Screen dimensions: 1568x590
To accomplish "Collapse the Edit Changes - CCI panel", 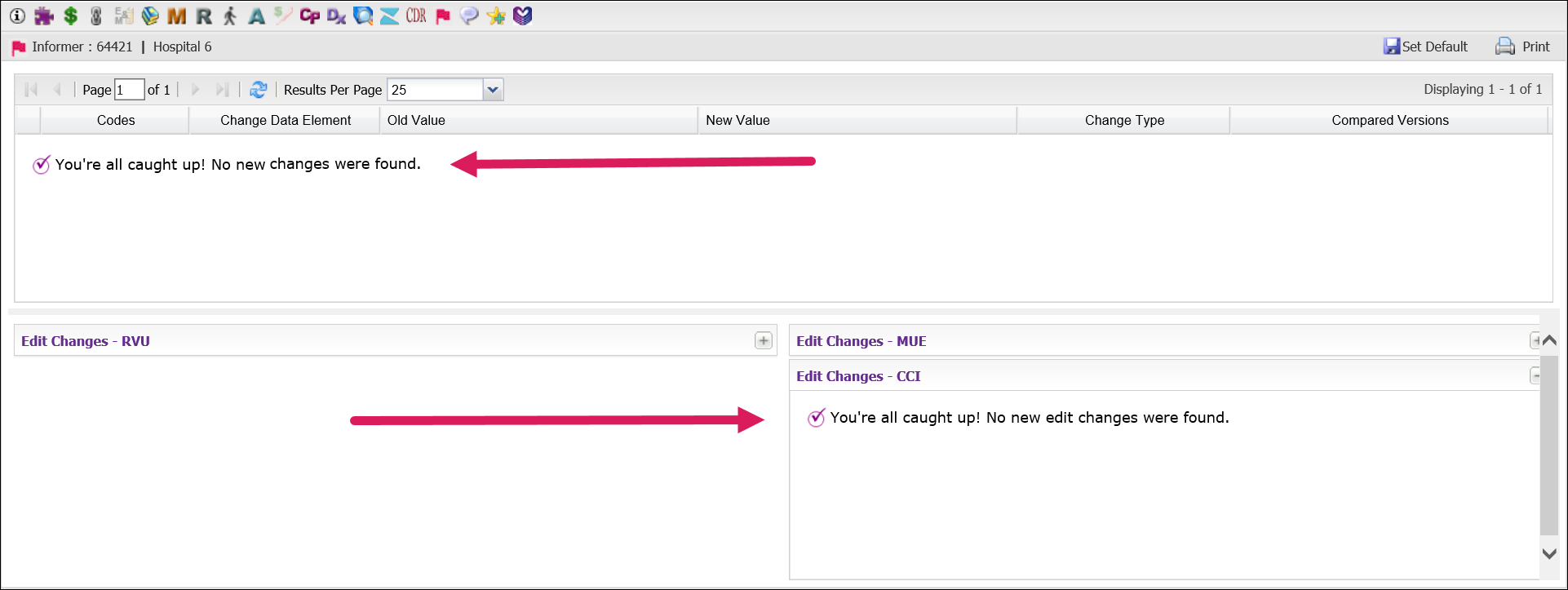I will click(x=1535, y=375).
